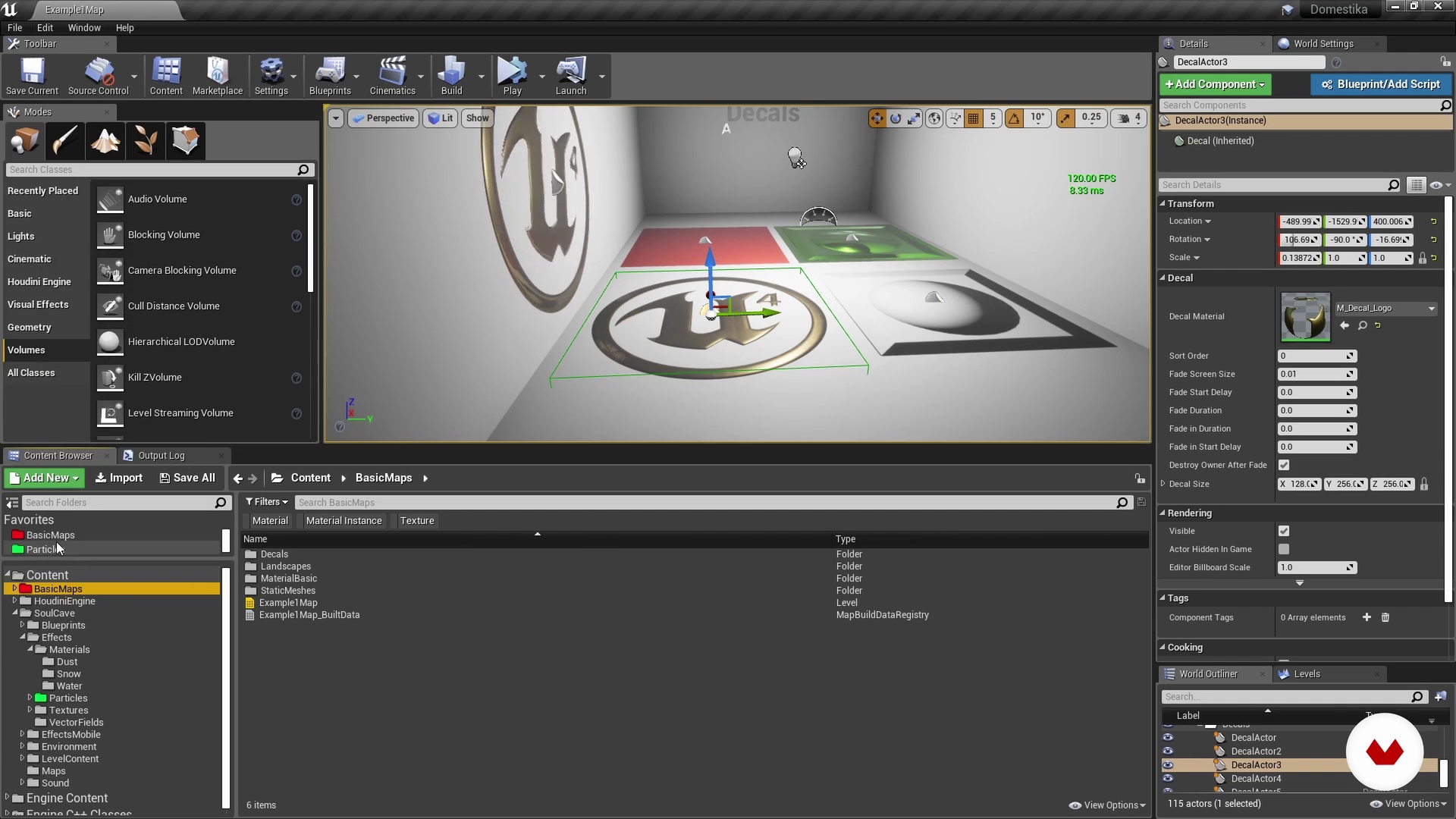
Task: Open Filters dropdown in Content Browser
Action: click(x=266, y=502)
